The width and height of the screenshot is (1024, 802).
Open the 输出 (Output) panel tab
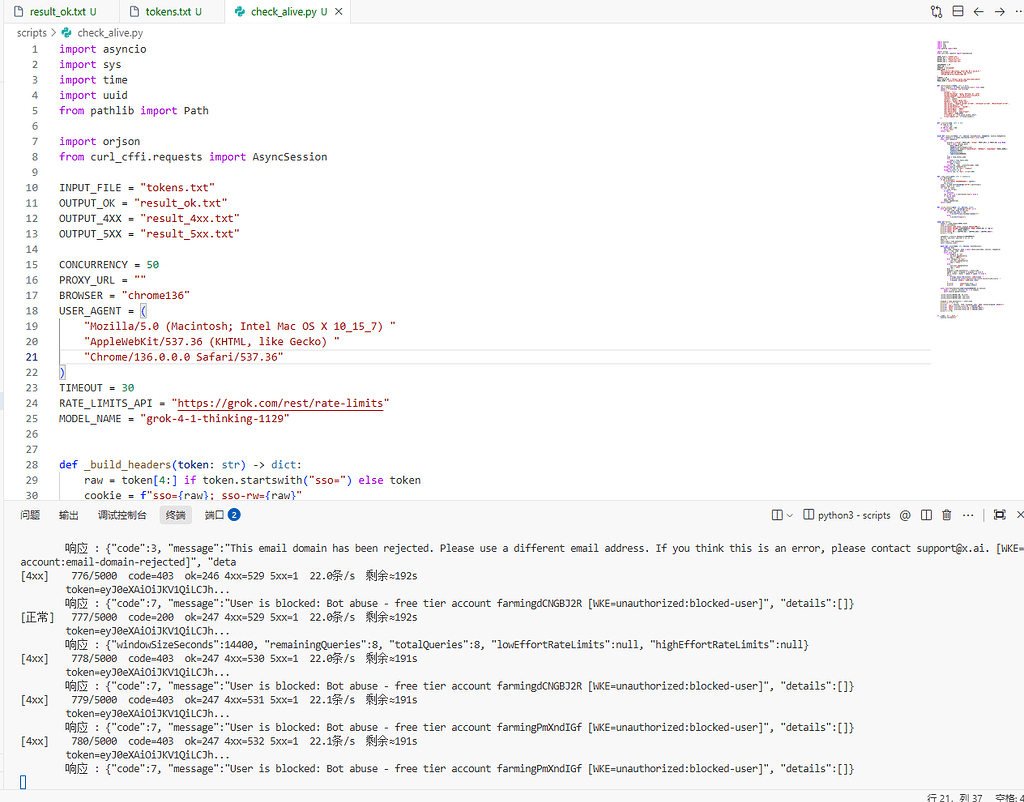[69, 515]
